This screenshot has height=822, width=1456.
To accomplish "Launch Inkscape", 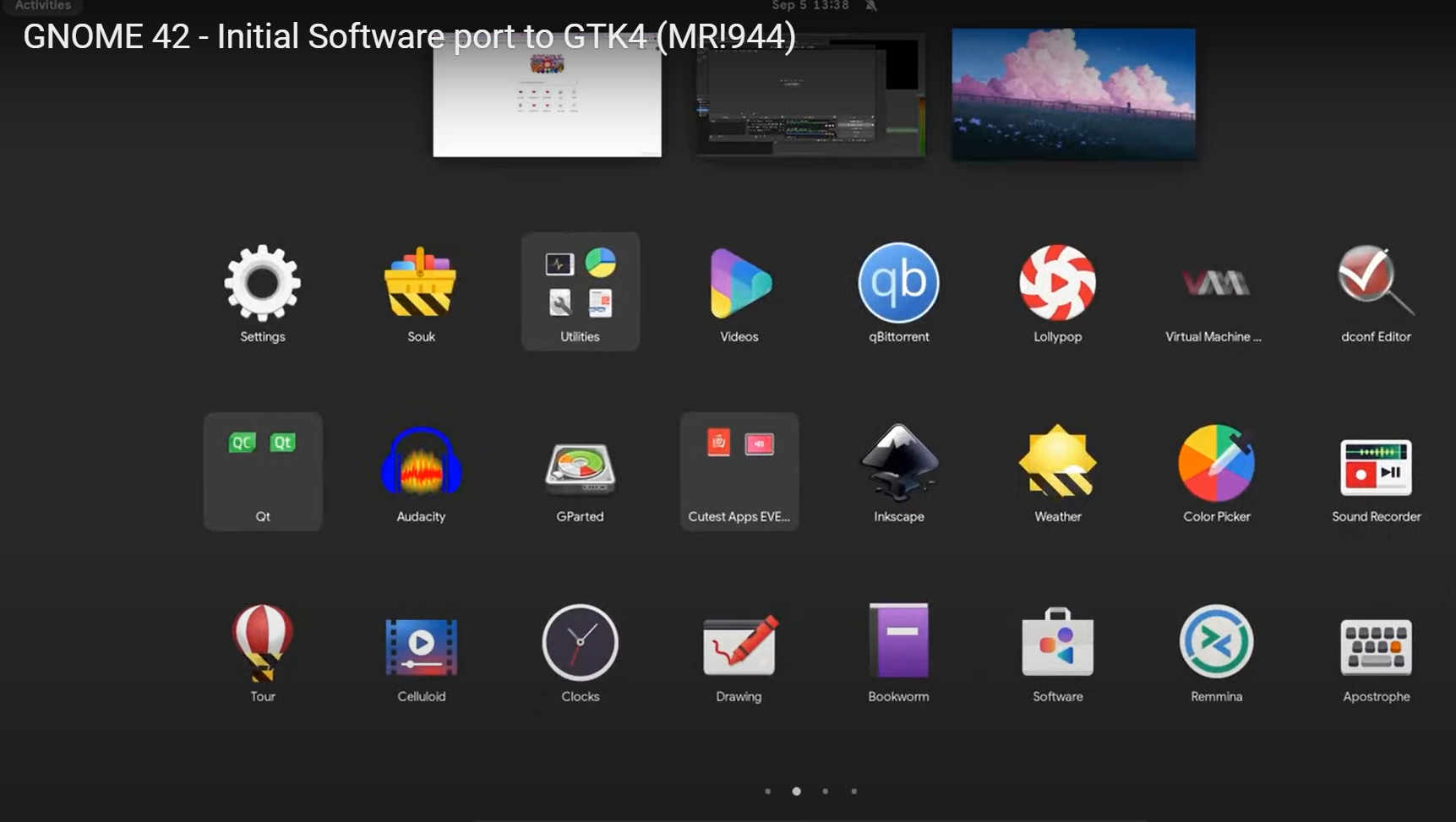I will click(x=898, y=471).
